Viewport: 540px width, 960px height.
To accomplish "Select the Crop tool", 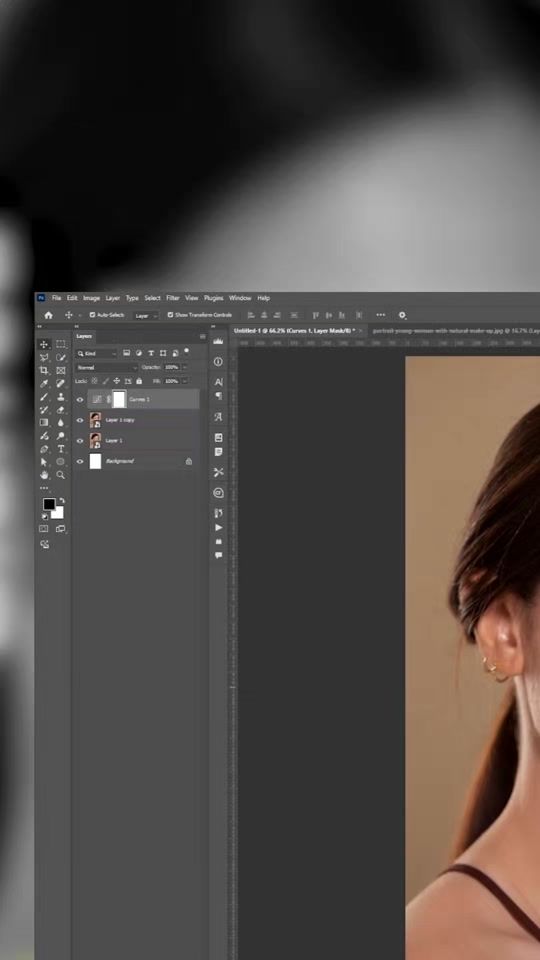I will (44, 370).
